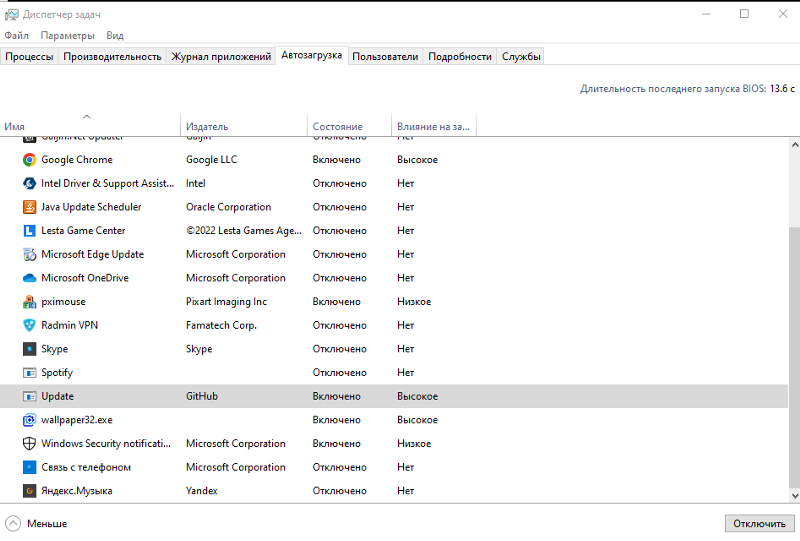Click the Google Chrome icon in list

(30, 160)
